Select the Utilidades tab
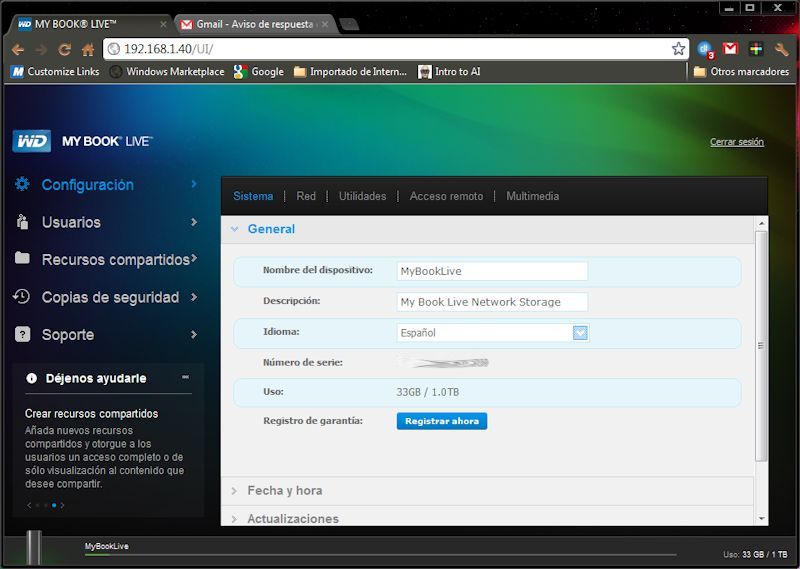The height and width of the screenshot is (569, 800). tap(362, 196)
